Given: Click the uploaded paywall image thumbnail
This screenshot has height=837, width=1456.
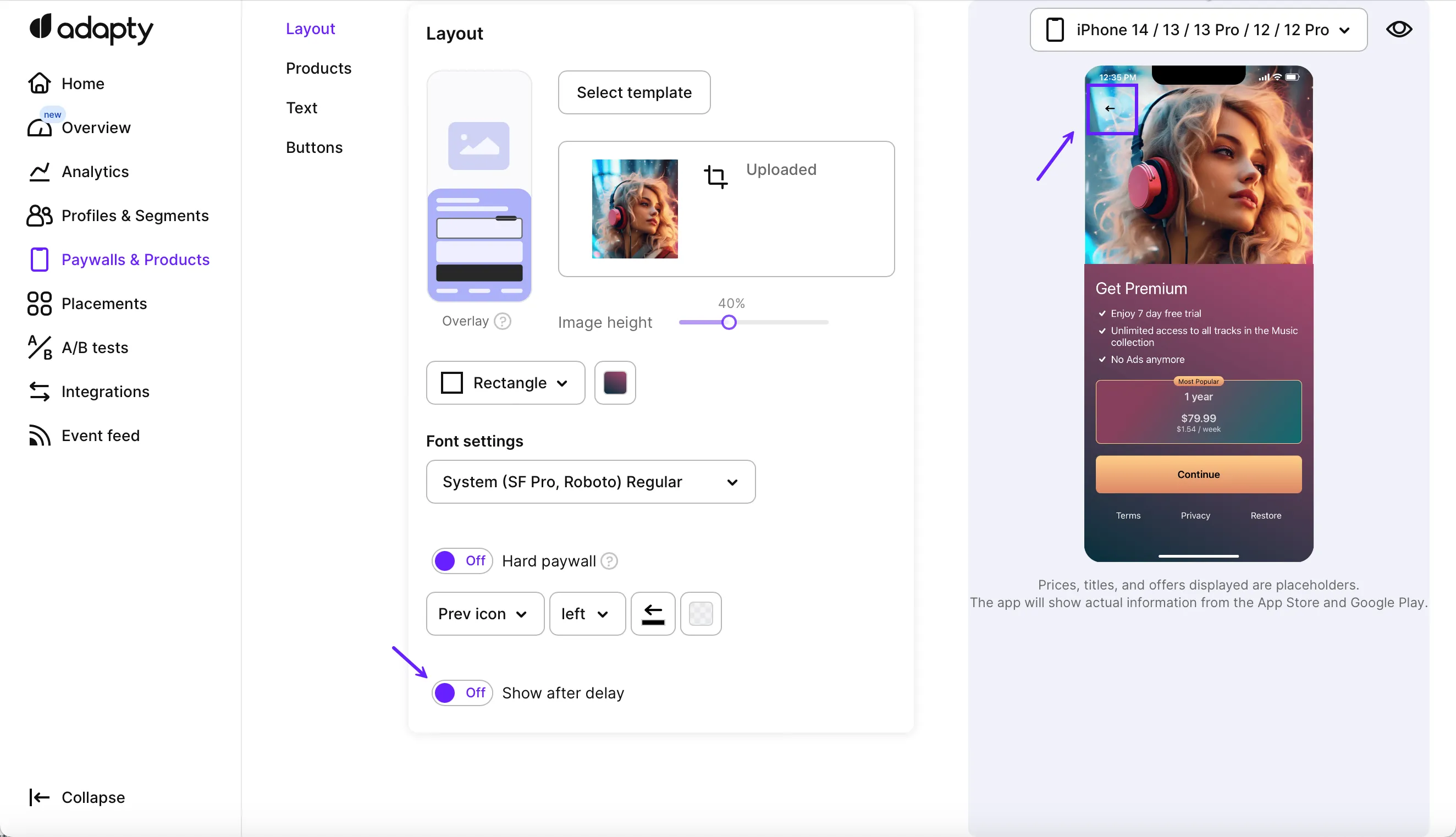Looking at the screenshot, I should coord(635,208).
